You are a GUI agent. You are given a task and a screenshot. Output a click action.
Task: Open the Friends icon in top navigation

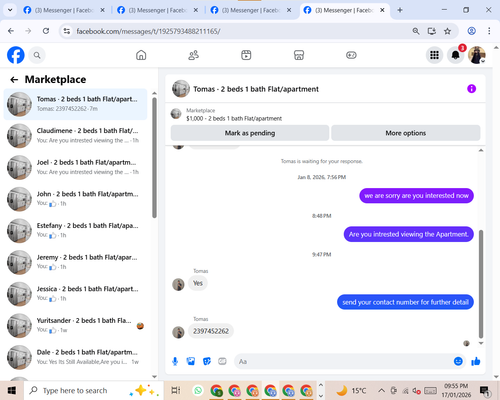[x=194, y=55]
